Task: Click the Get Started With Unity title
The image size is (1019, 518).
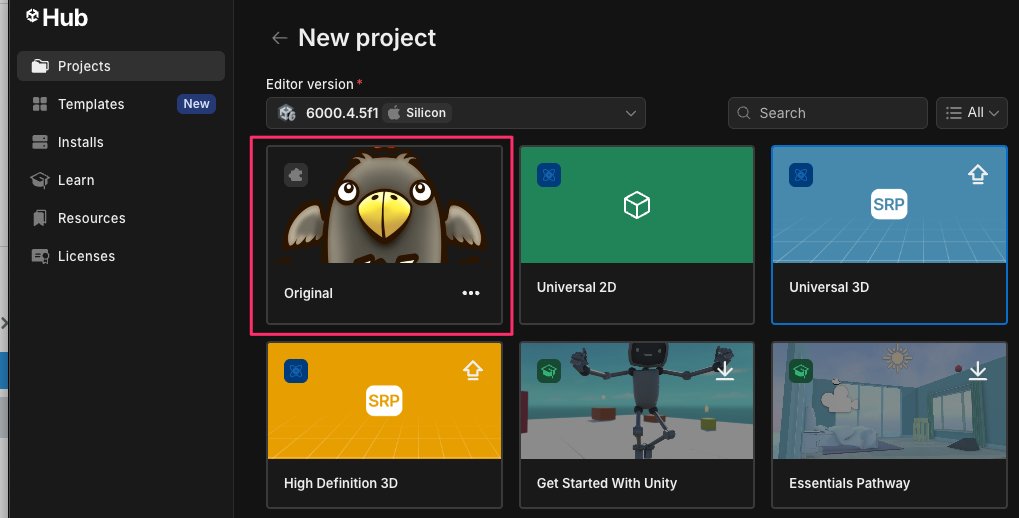Action: coord(607,484)
